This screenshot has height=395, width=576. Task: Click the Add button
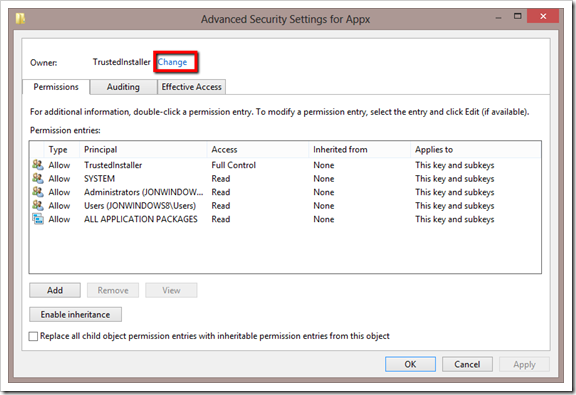click(55, 290)
